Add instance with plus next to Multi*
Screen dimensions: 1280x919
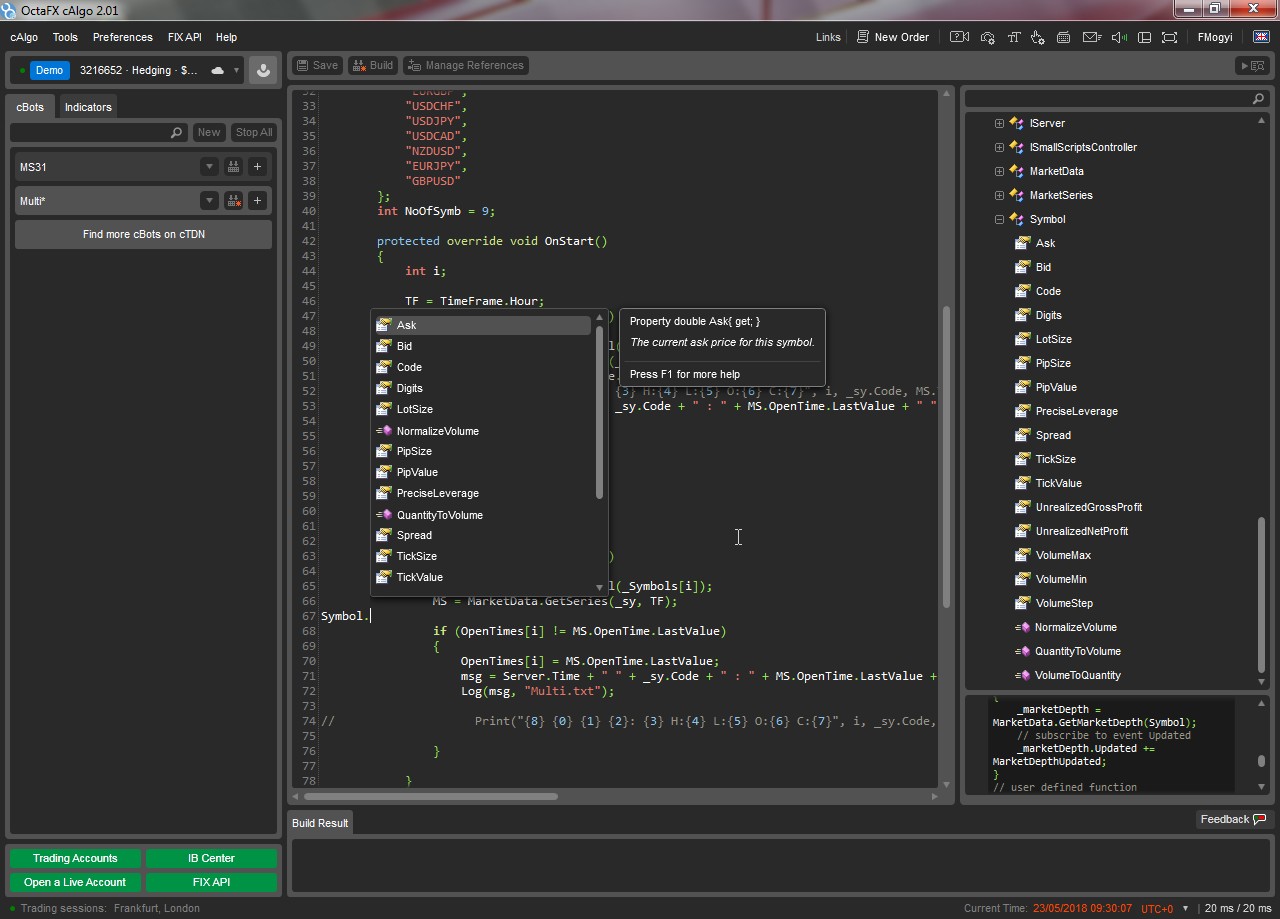pyautogui.click(x=257, y=201)
